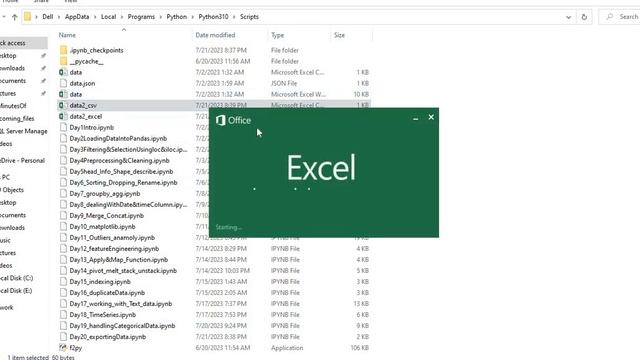This screenshot has height=360, width=640.
Task: Click Excel icon of data CSV file
Action: point(63,72)
